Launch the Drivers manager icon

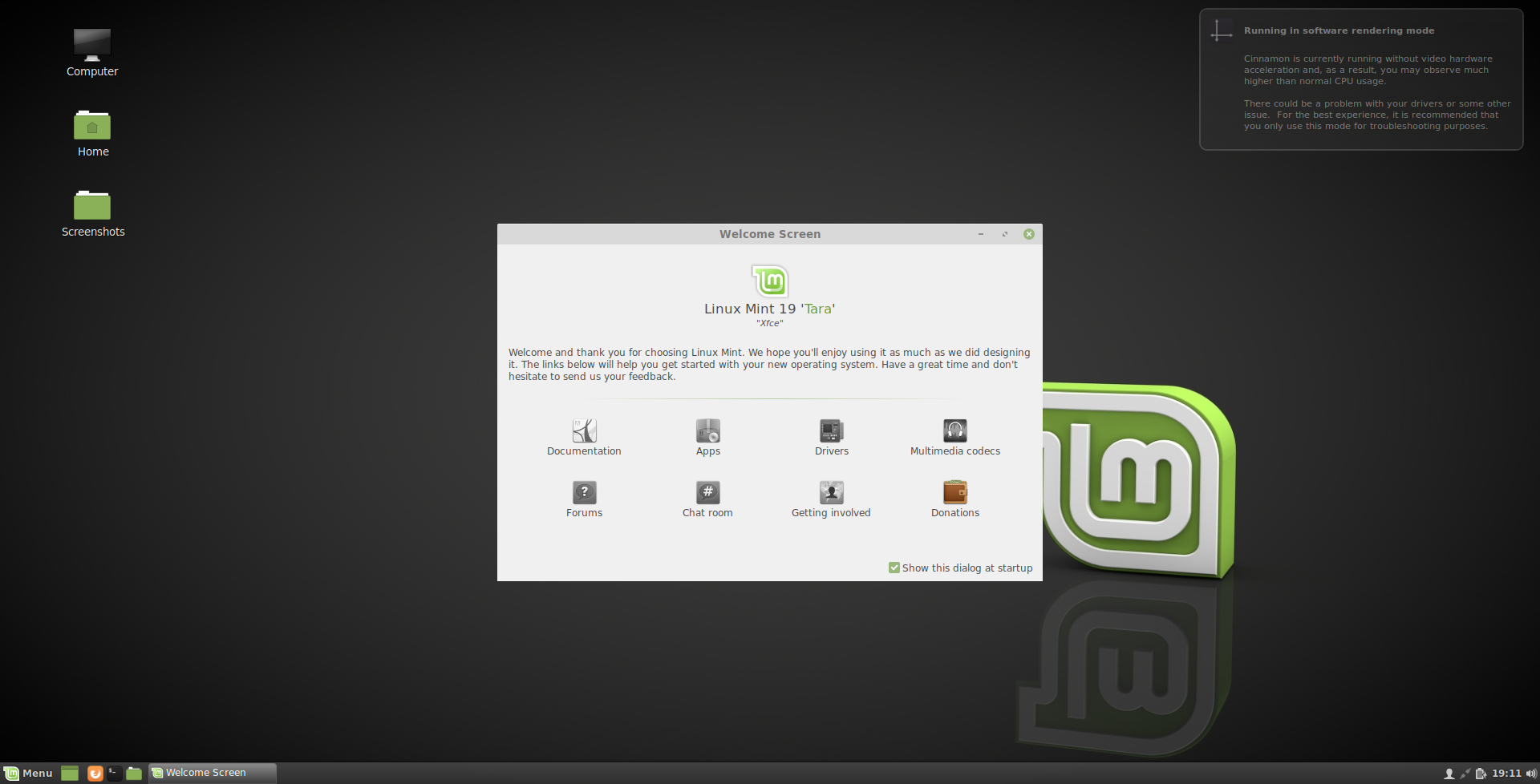(831, 431)
